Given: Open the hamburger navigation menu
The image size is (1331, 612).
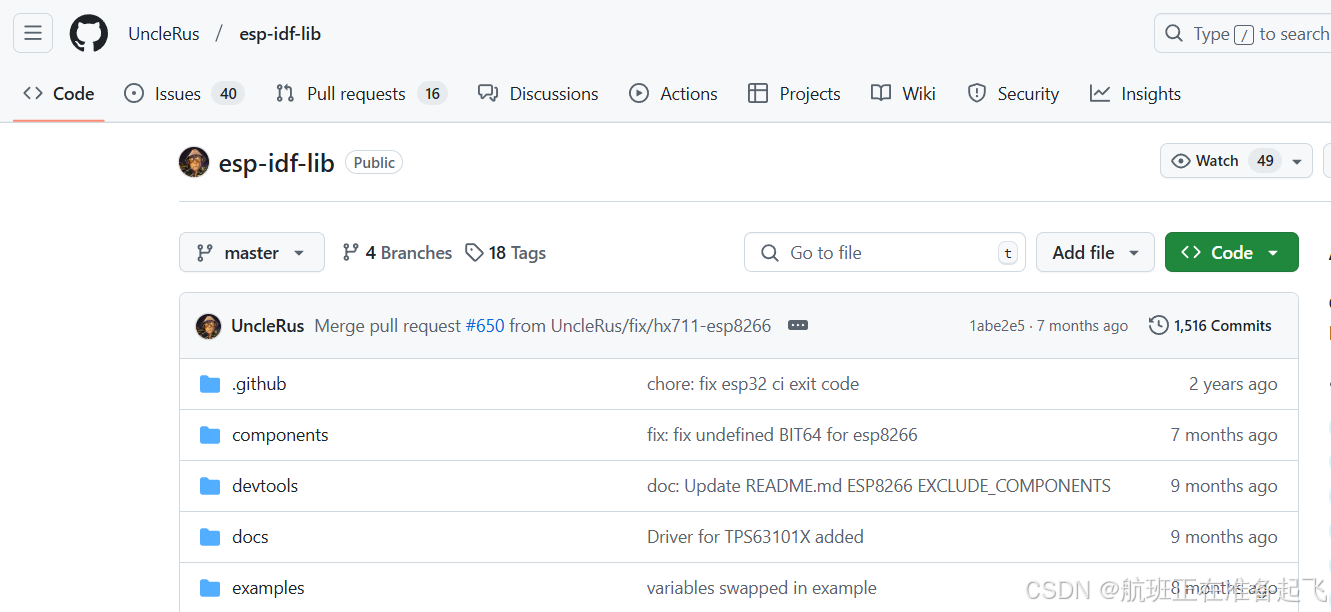Looking at the screenshot, I should pyautogui.click(x=33, y=33).
